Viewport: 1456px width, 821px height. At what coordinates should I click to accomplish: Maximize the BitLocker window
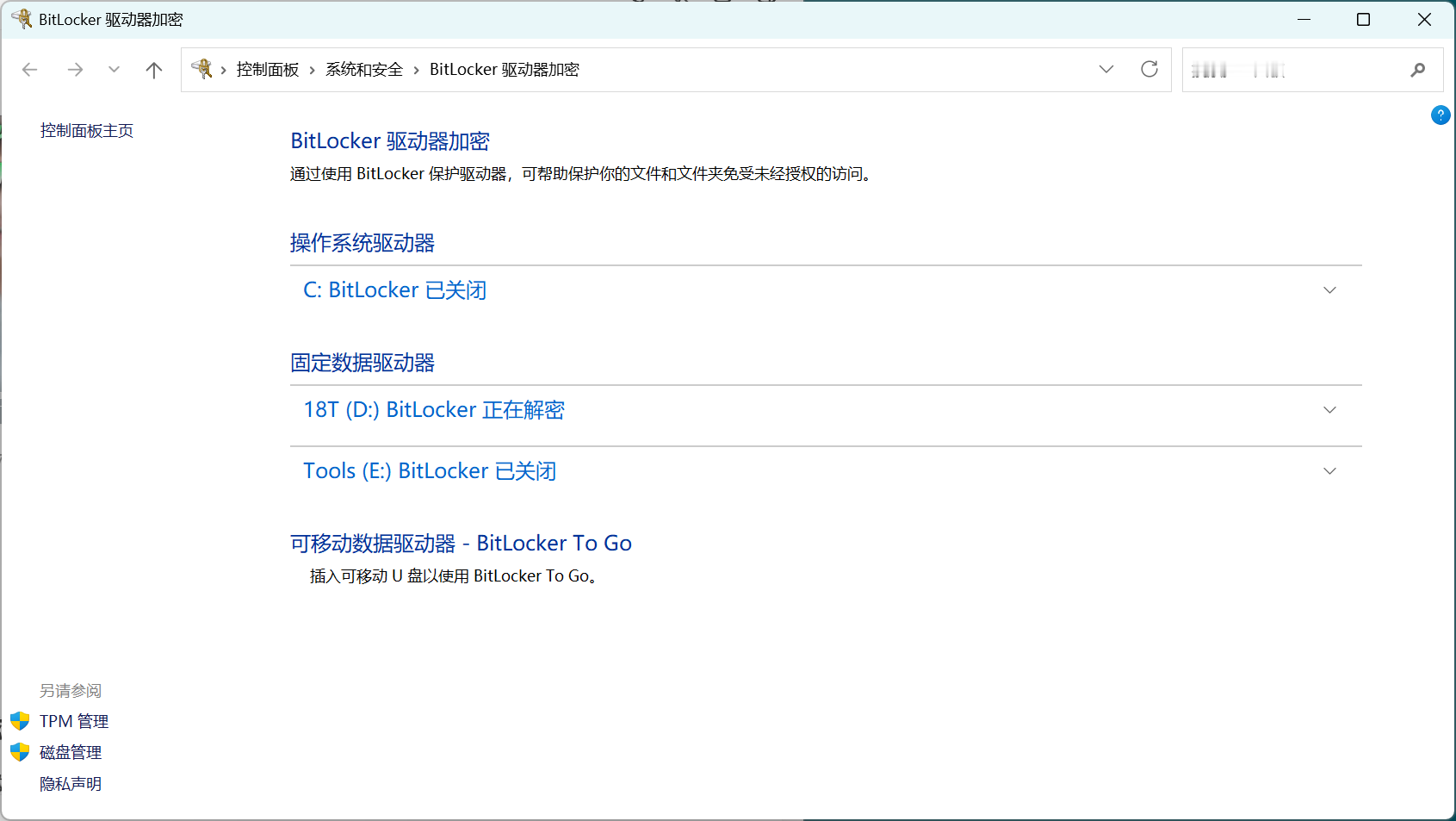pos(1363,19)
